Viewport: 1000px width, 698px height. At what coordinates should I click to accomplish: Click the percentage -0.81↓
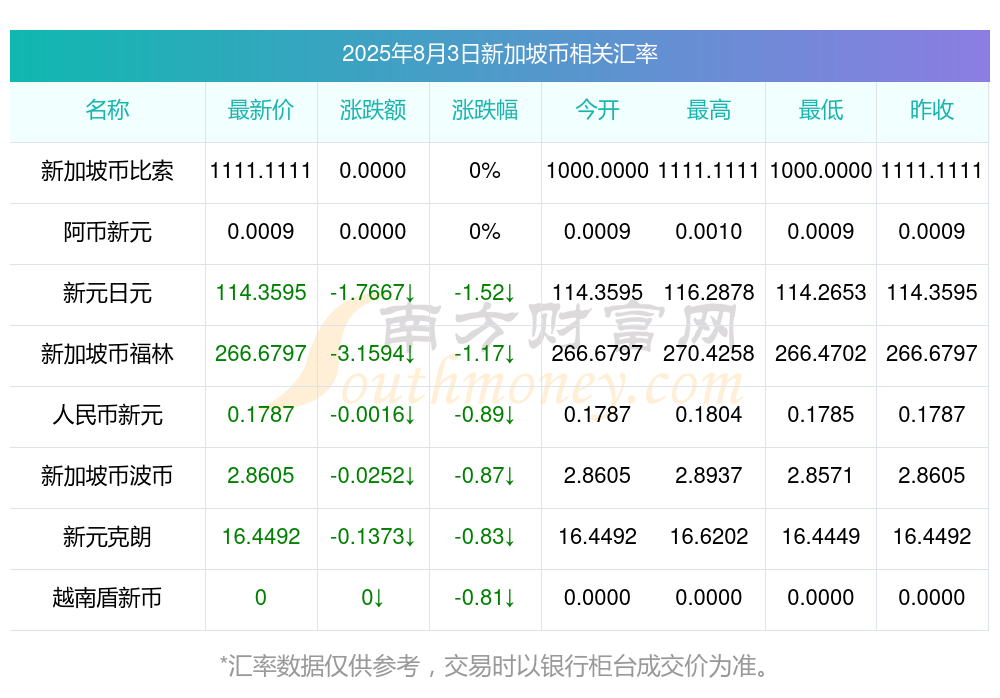click(x=485, y=598)
